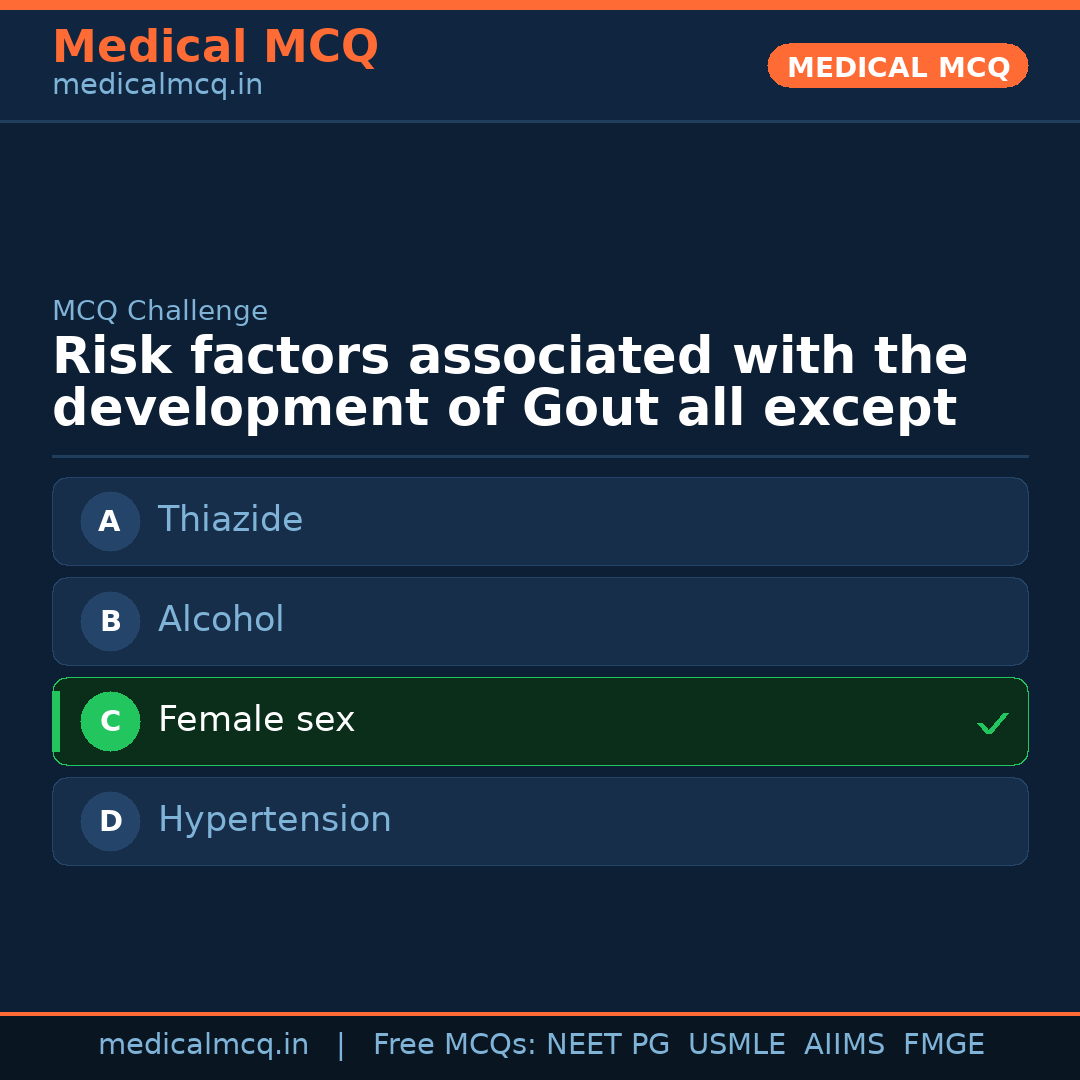1080x1080 pixels.
Task: Open the medicalmcq.in link in the footer
Action: coord(203,1045)
